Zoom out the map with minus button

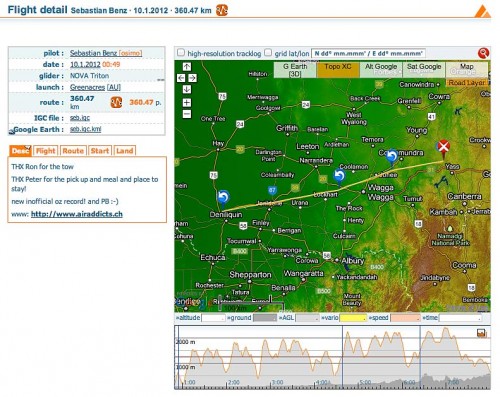point(187,114)
